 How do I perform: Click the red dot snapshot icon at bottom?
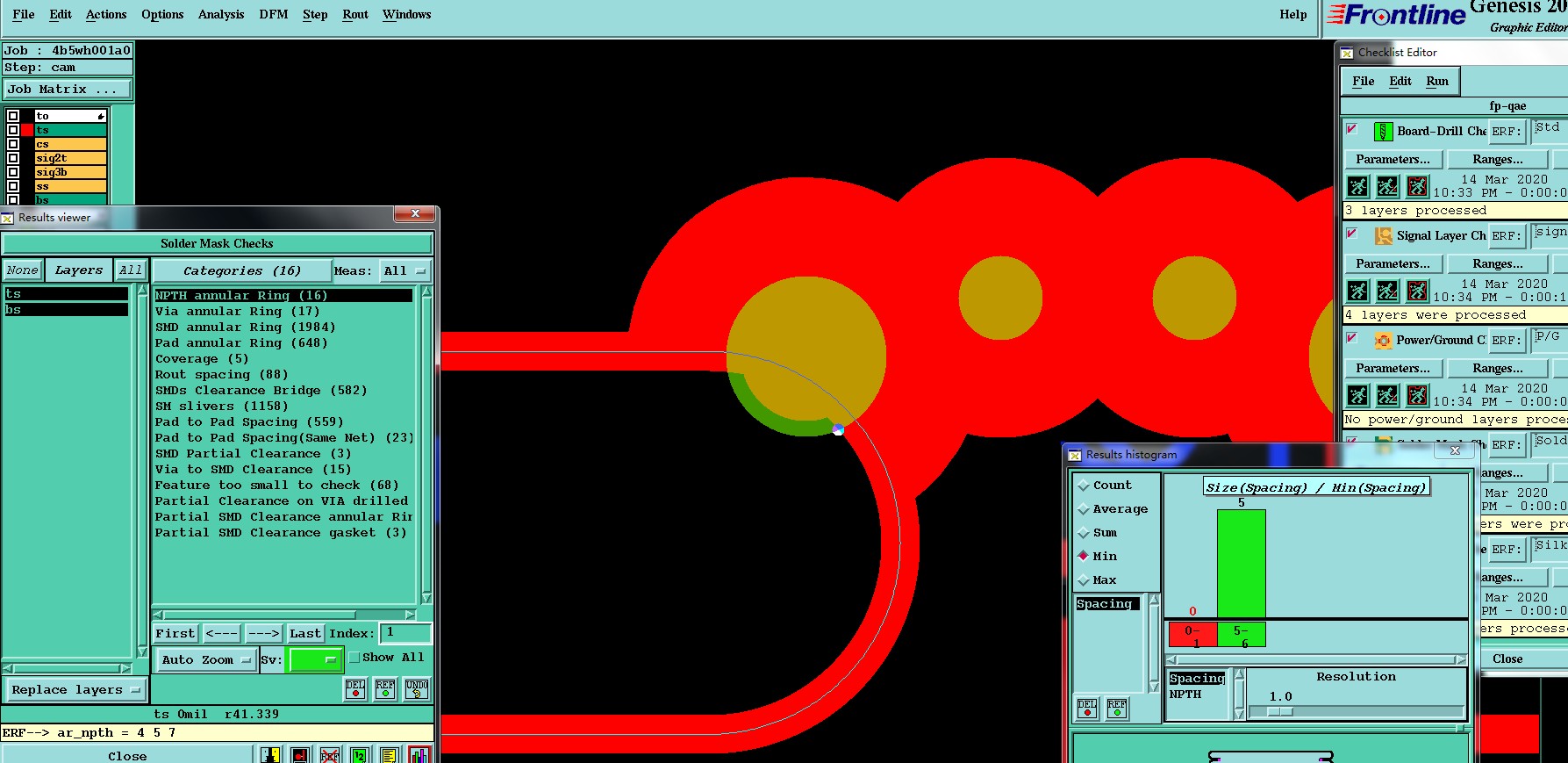(x=300, y=755)
